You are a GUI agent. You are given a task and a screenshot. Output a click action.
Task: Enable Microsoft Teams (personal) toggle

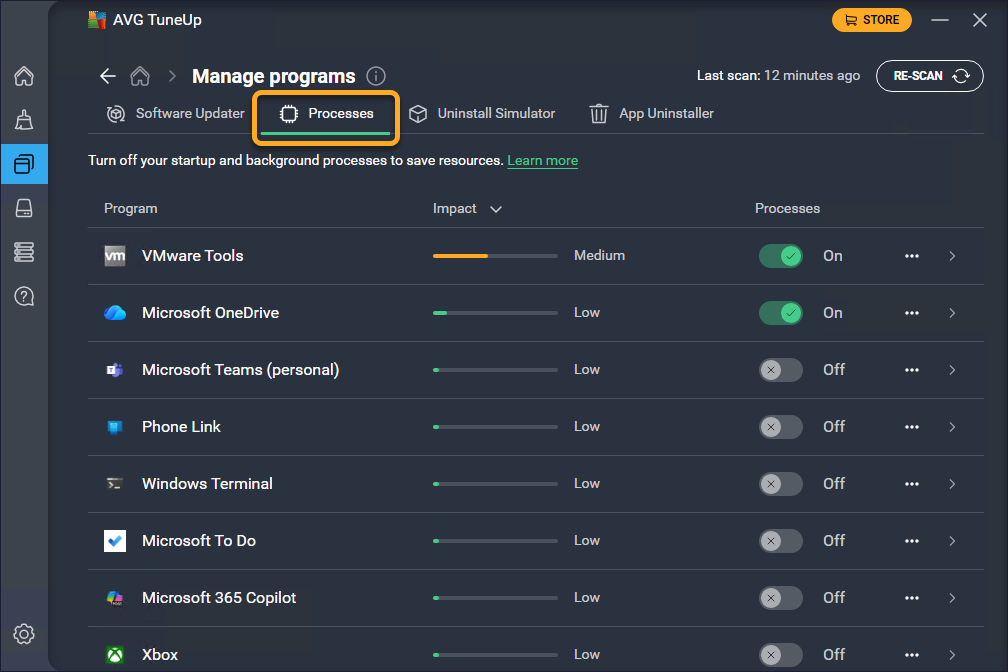(780, 370)
